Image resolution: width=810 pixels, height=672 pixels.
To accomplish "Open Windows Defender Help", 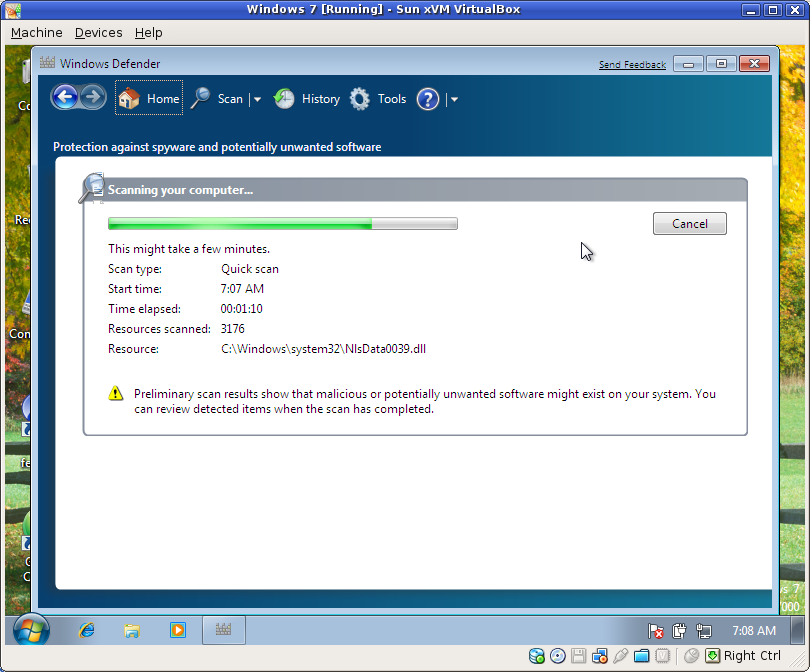I will (x=427, y=98).
